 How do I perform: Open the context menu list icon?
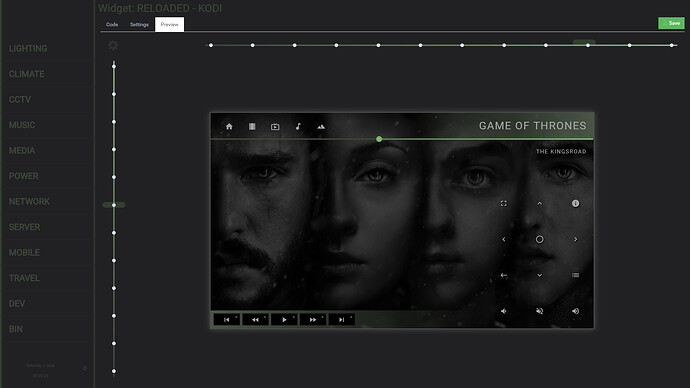[x=575, y=275]
